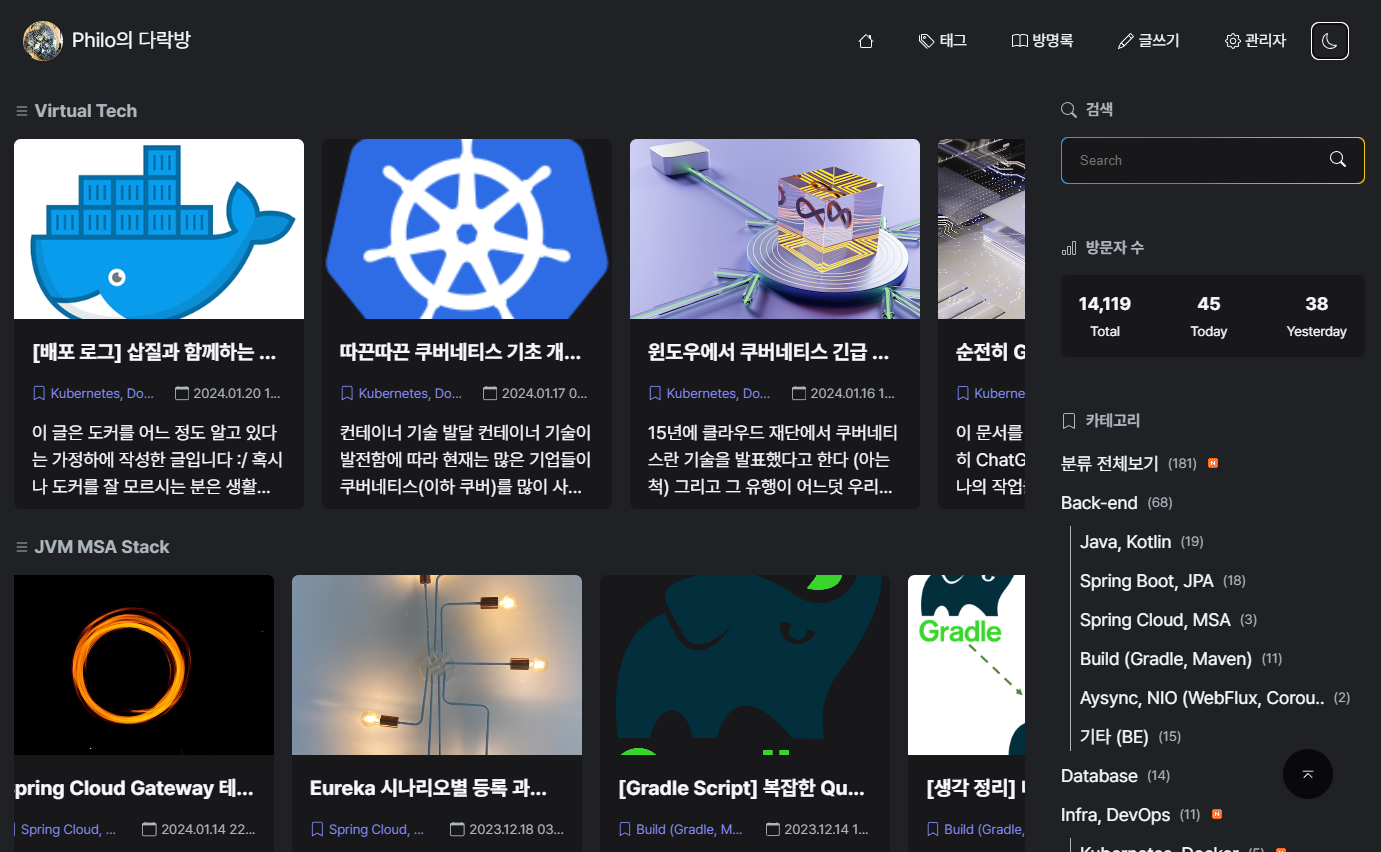
Task: Open the Docker whale thumbnail post
Action: (159, 229)
